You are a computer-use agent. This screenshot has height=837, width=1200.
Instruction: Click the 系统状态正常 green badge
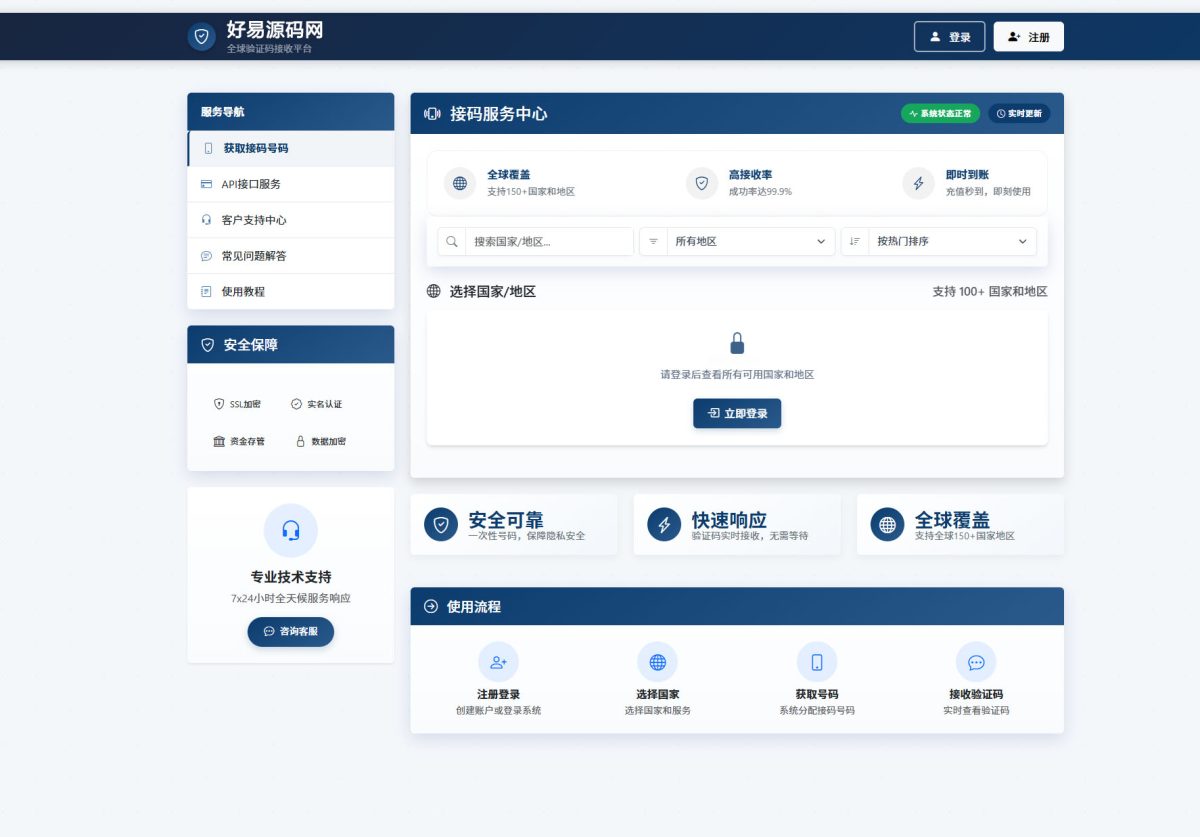tap(941, 114)
